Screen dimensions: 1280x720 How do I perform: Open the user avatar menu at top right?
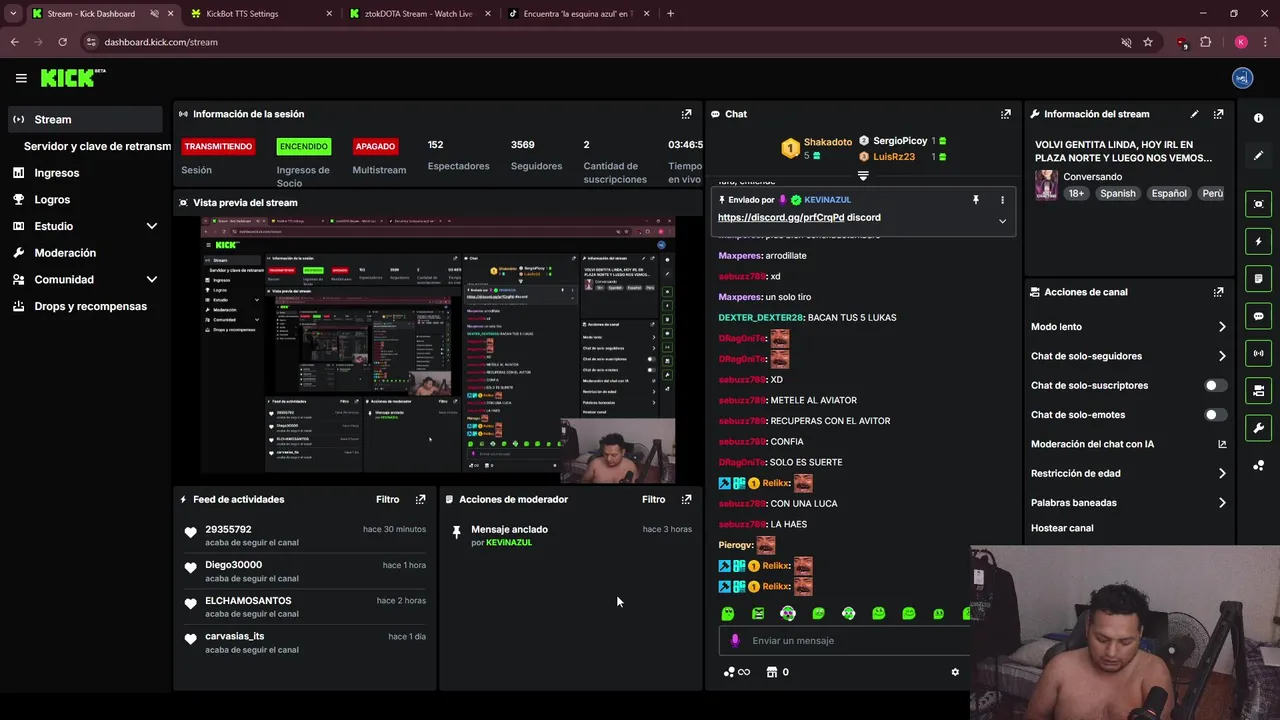1242,78
